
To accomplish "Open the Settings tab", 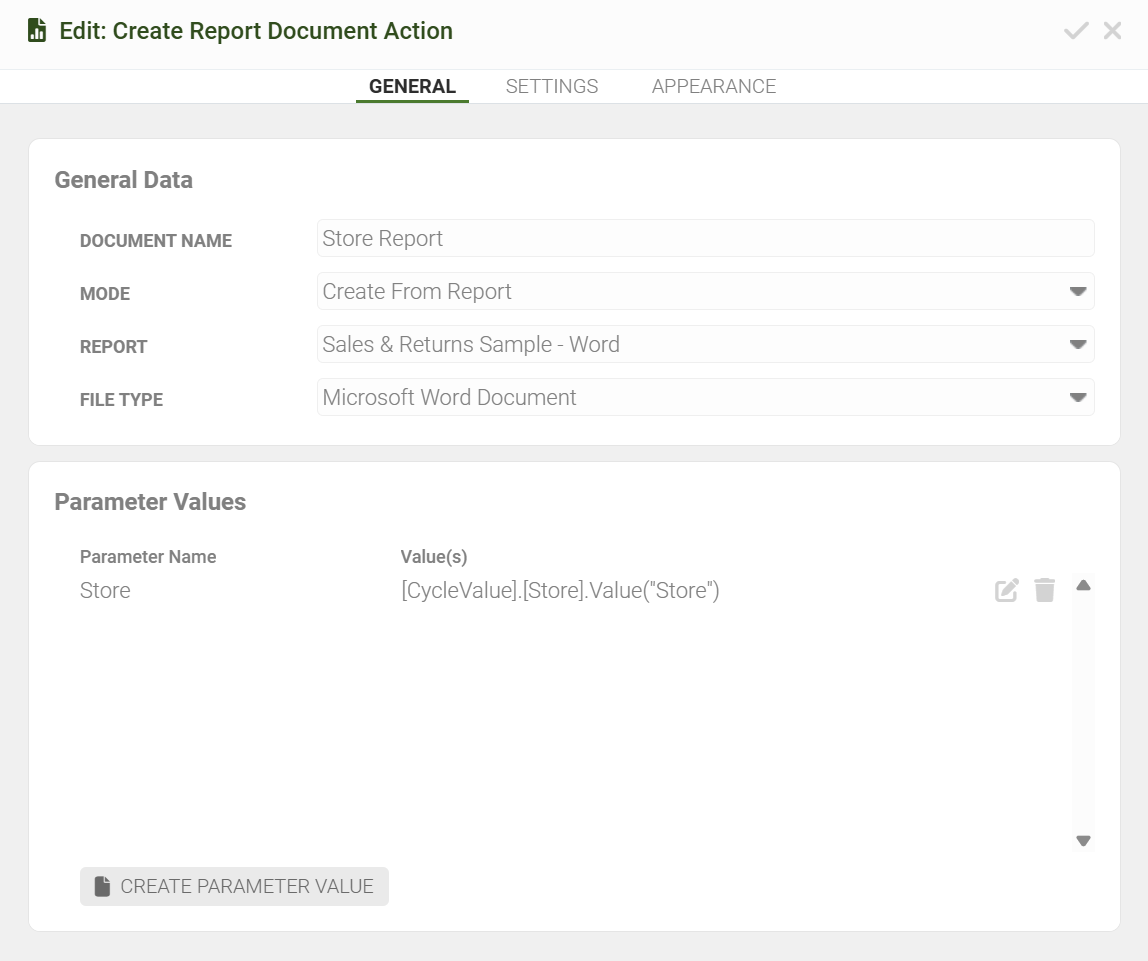I will click(x=552, y=86).
